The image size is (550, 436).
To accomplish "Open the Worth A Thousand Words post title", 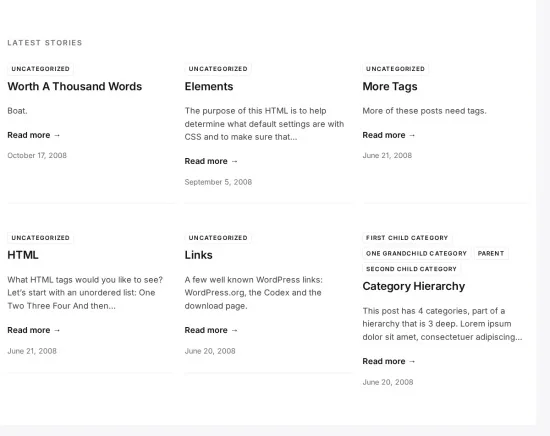I will coord(75,86).
